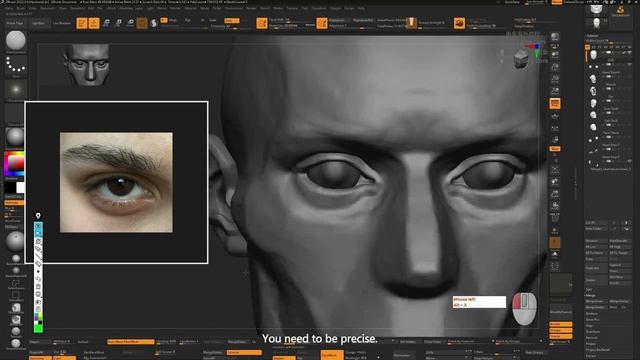Click the Zoom3D icon on right shelf
Screen dimensions: 640x360
[555, 193]
